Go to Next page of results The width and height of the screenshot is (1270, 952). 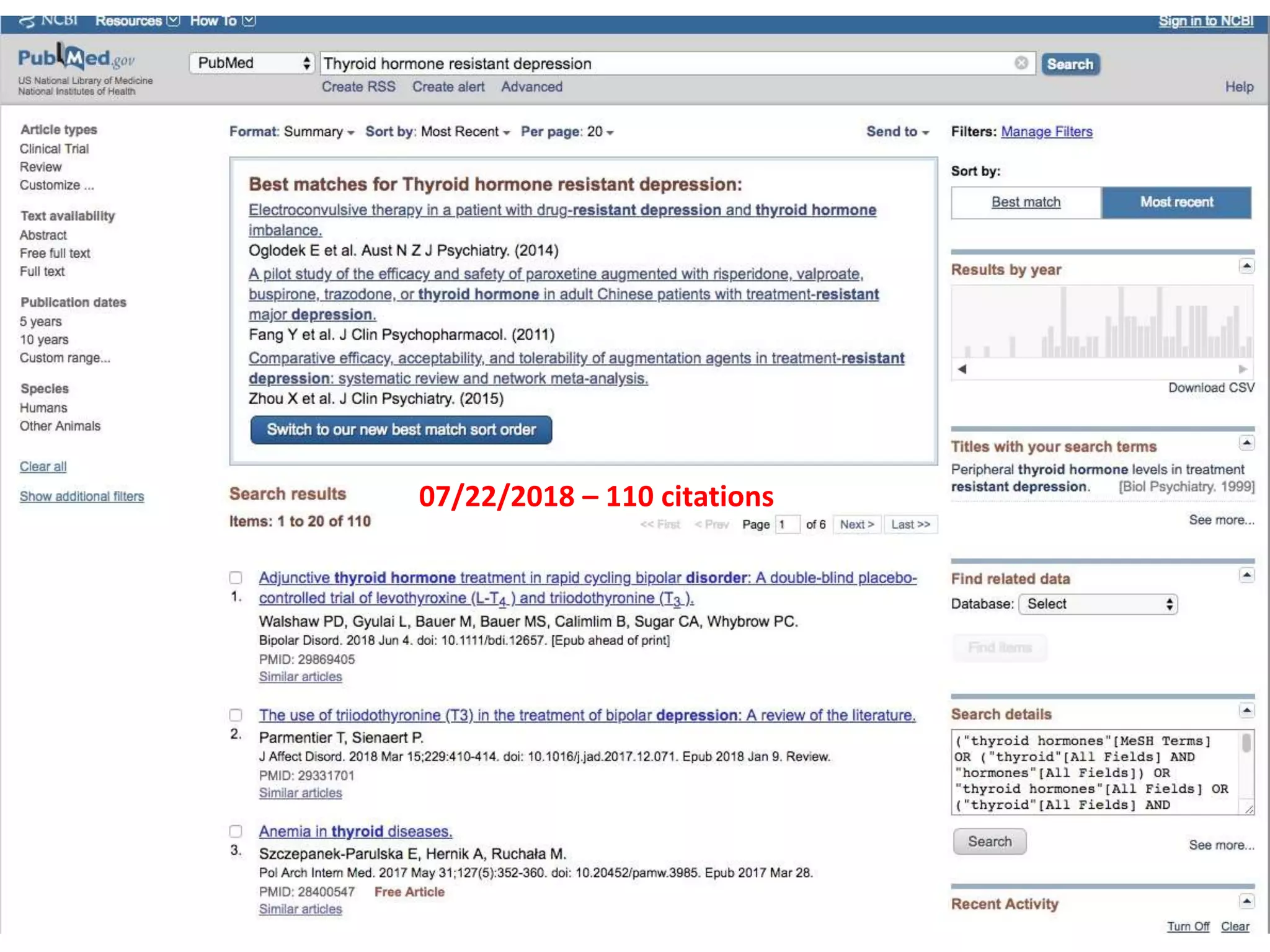[x=856, y=525]
